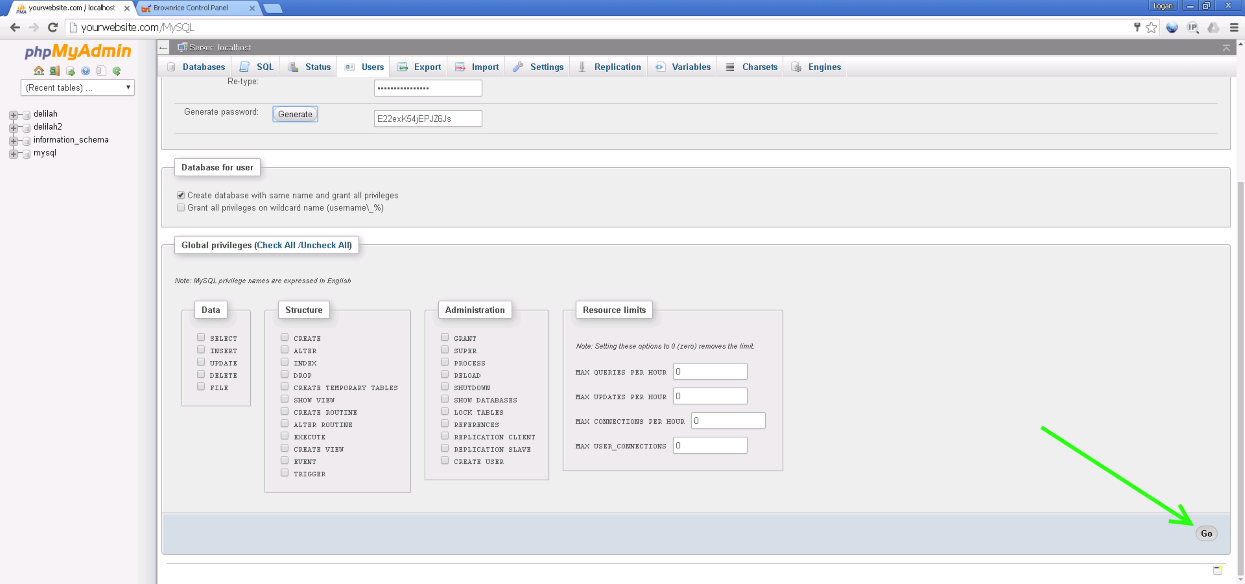Expand the information_schema tree node
This screenshot has width=1245, height=584.
coord(13,140)
